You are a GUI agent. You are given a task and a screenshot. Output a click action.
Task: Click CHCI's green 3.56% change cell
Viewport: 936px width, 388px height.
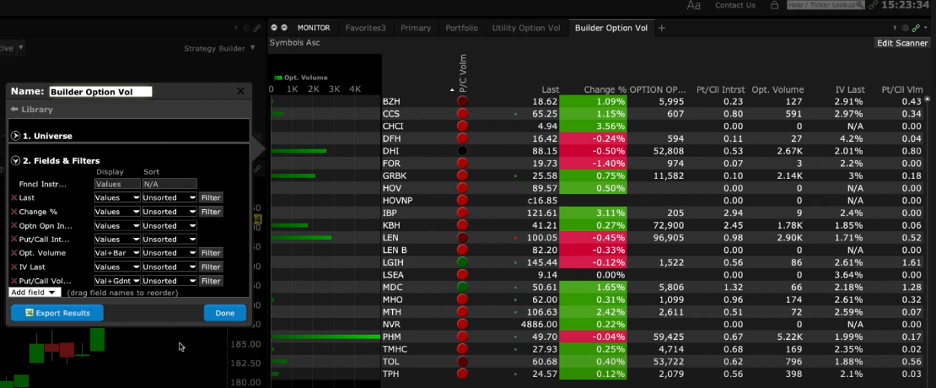click(593, 127)
